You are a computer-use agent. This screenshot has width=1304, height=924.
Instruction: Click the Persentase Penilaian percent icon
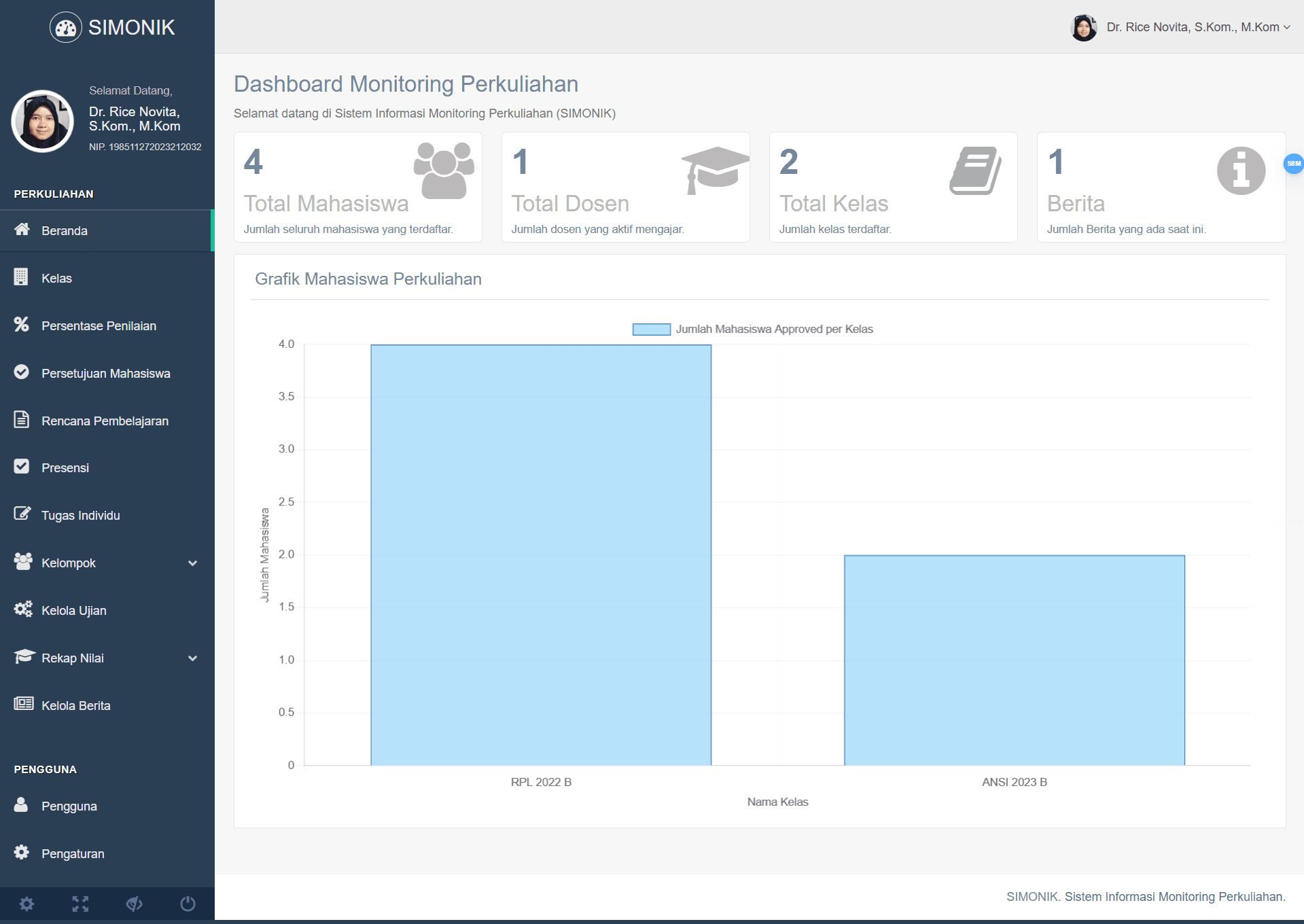22,325
